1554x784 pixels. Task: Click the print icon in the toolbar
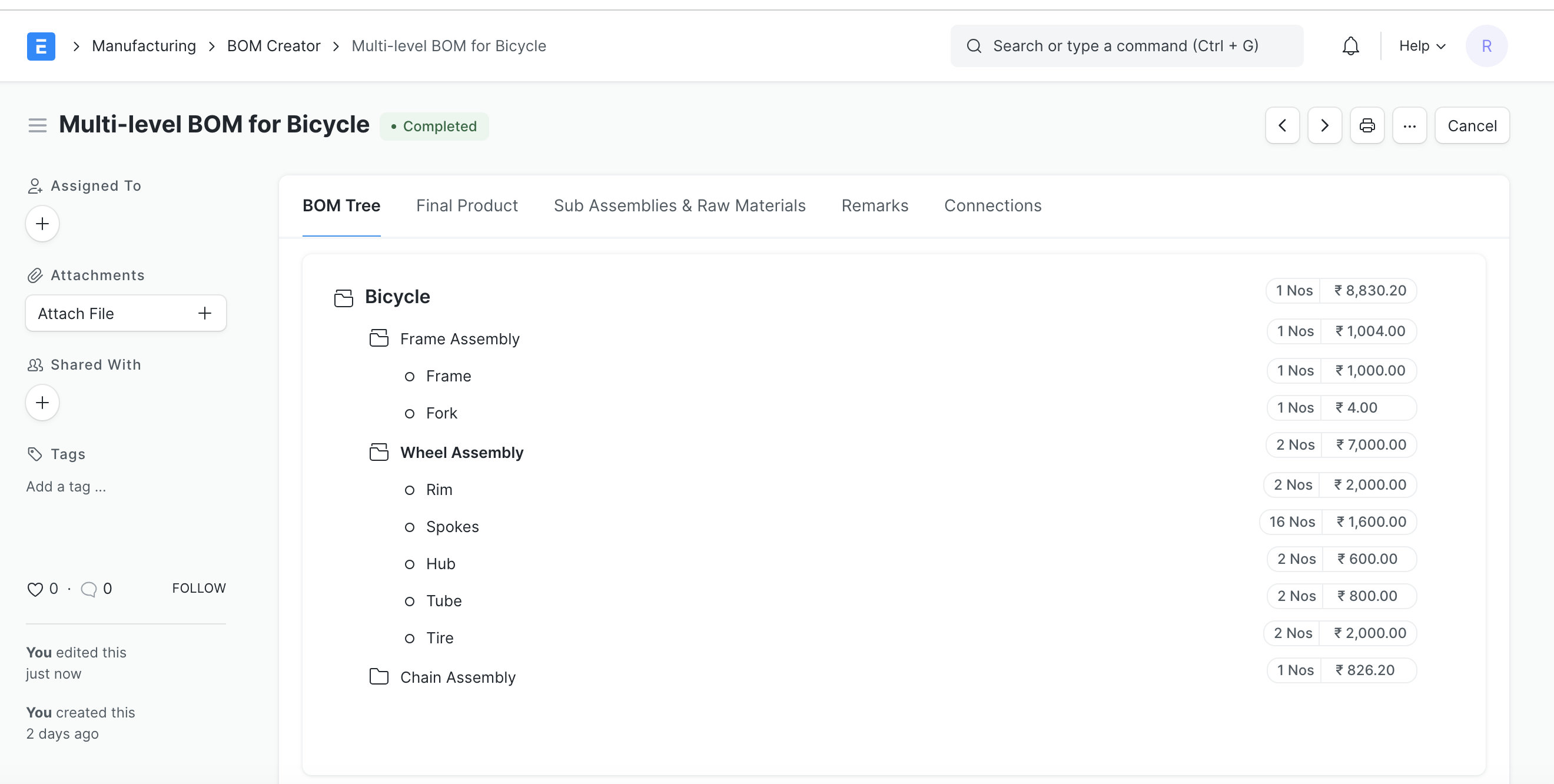pos(1367,125)
